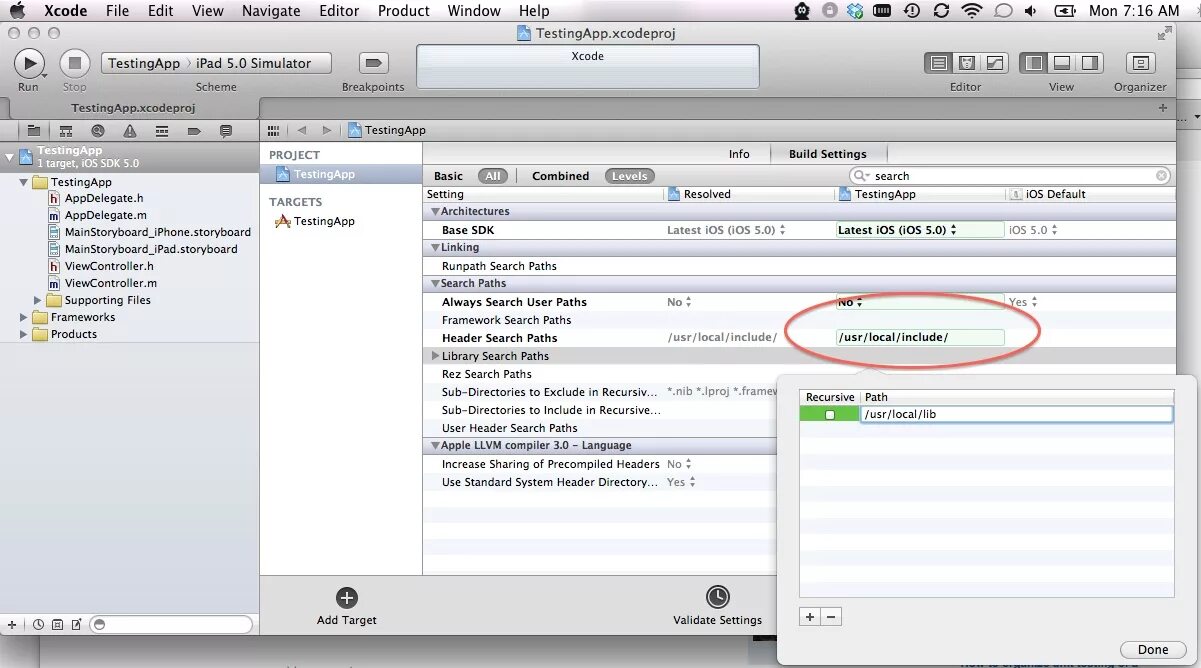Toggle the Utilities pane view icon
Screen dimensions: 1201x668
(x=1090, y=63)
